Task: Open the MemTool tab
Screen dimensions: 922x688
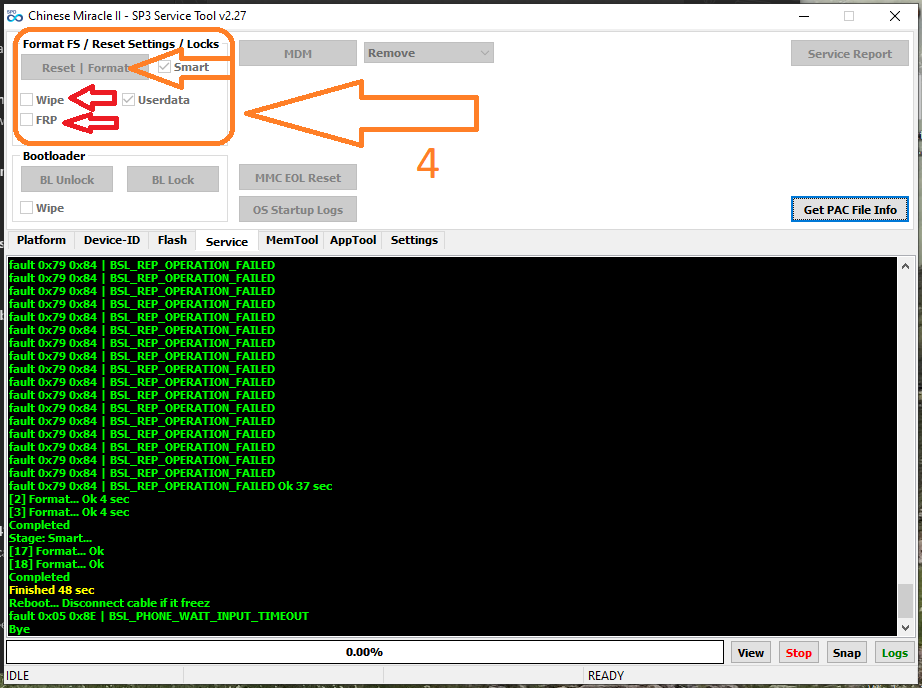Action: 292,240
